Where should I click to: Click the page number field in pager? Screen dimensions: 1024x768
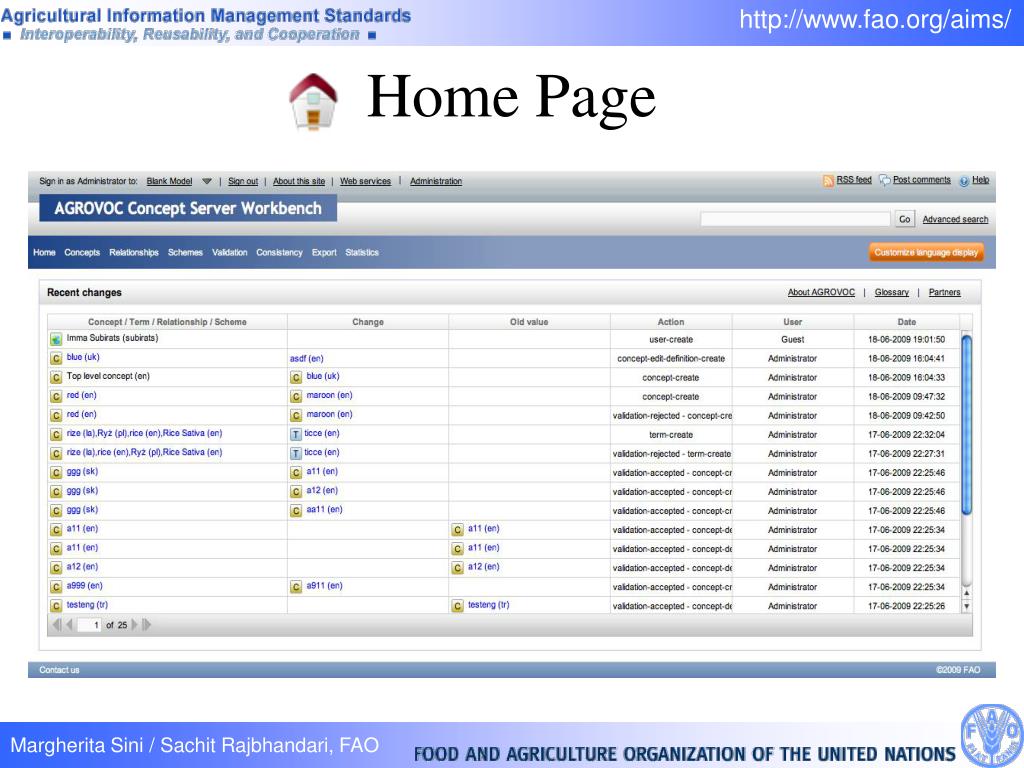tap(89, 625)
